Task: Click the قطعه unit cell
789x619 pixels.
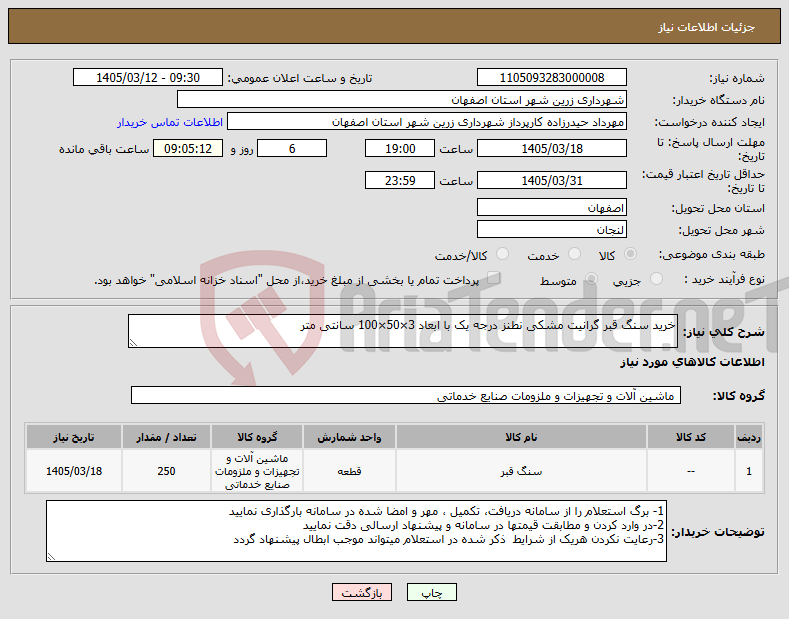Action: (349, 471)
